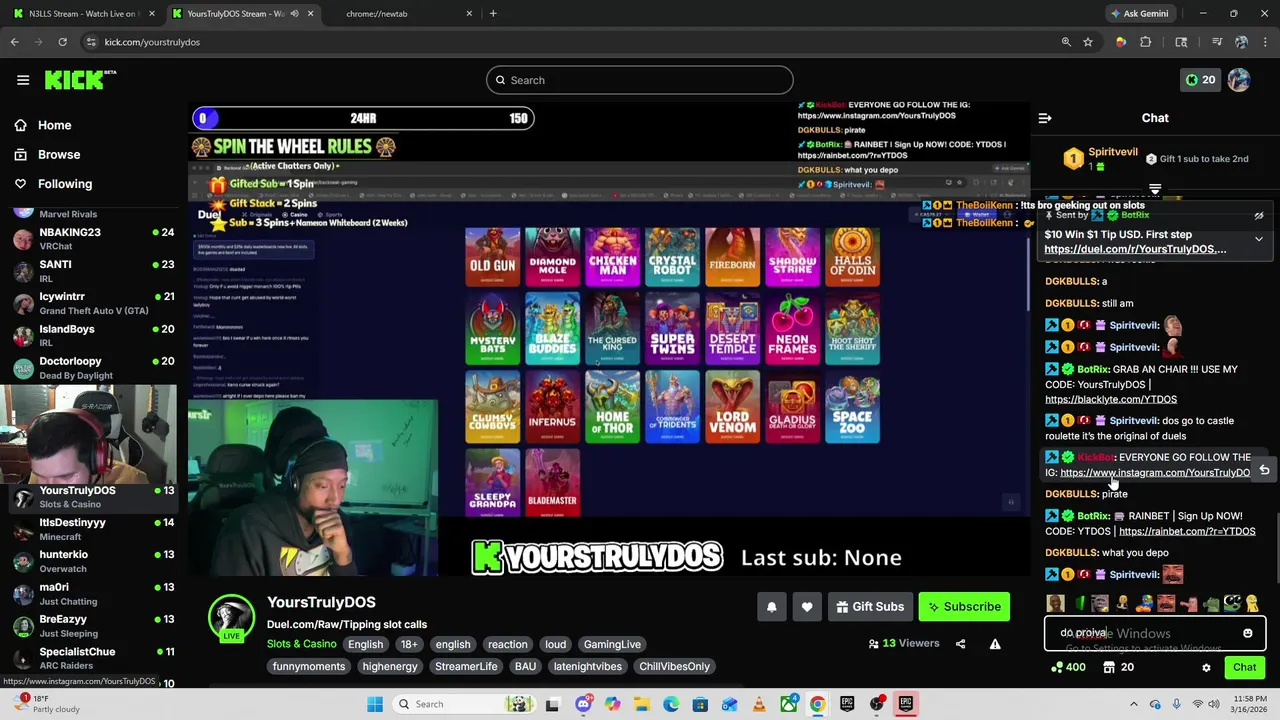Open VLC from the taskbar

759,704
